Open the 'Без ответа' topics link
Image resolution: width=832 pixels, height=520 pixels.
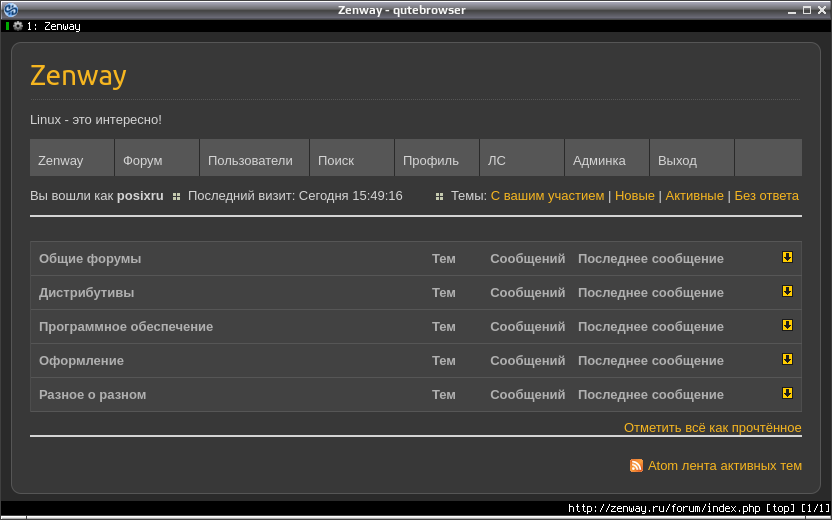766,196
